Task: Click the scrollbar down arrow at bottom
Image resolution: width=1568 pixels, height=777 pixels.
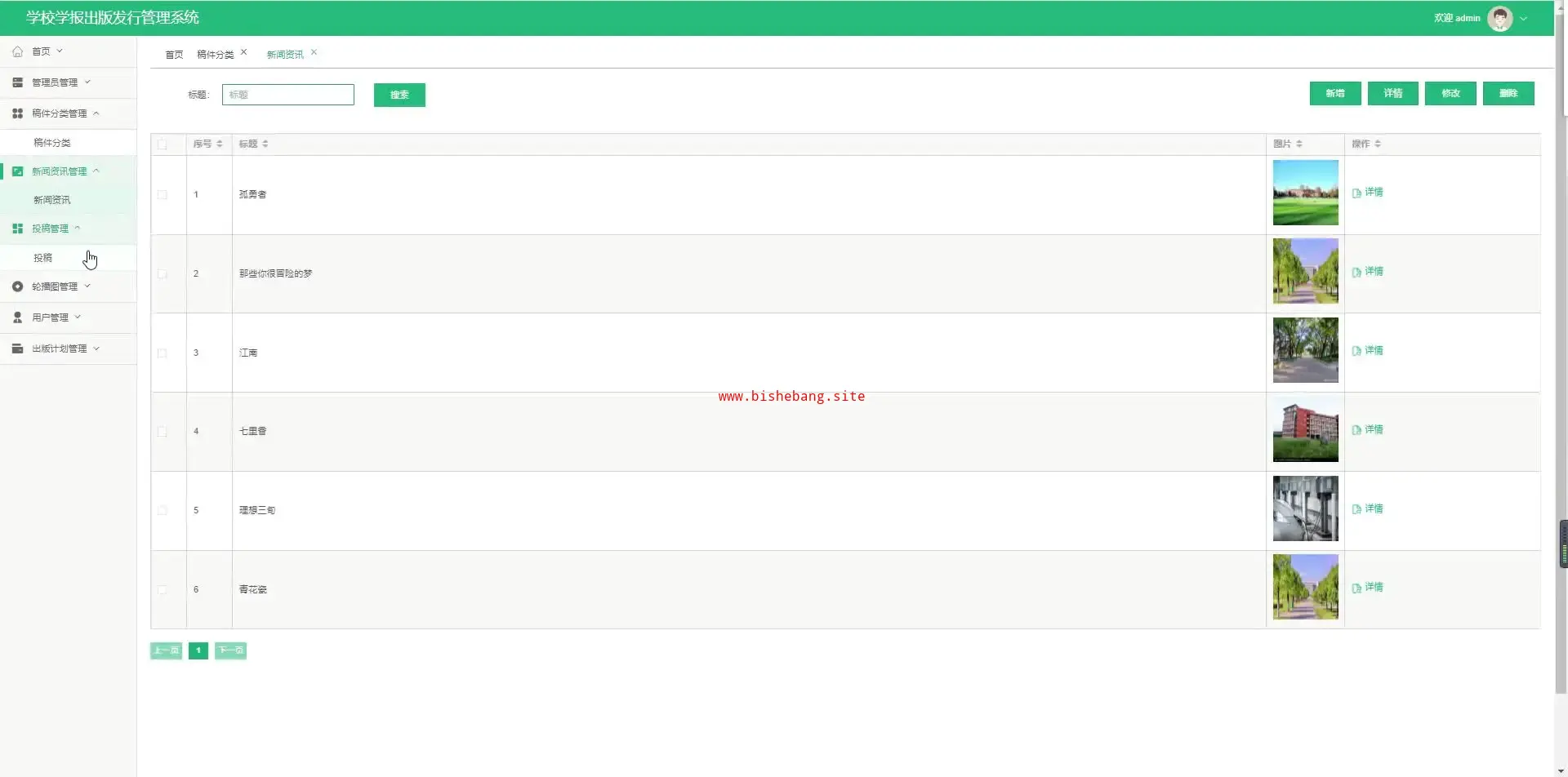Action: point(1561,770)
